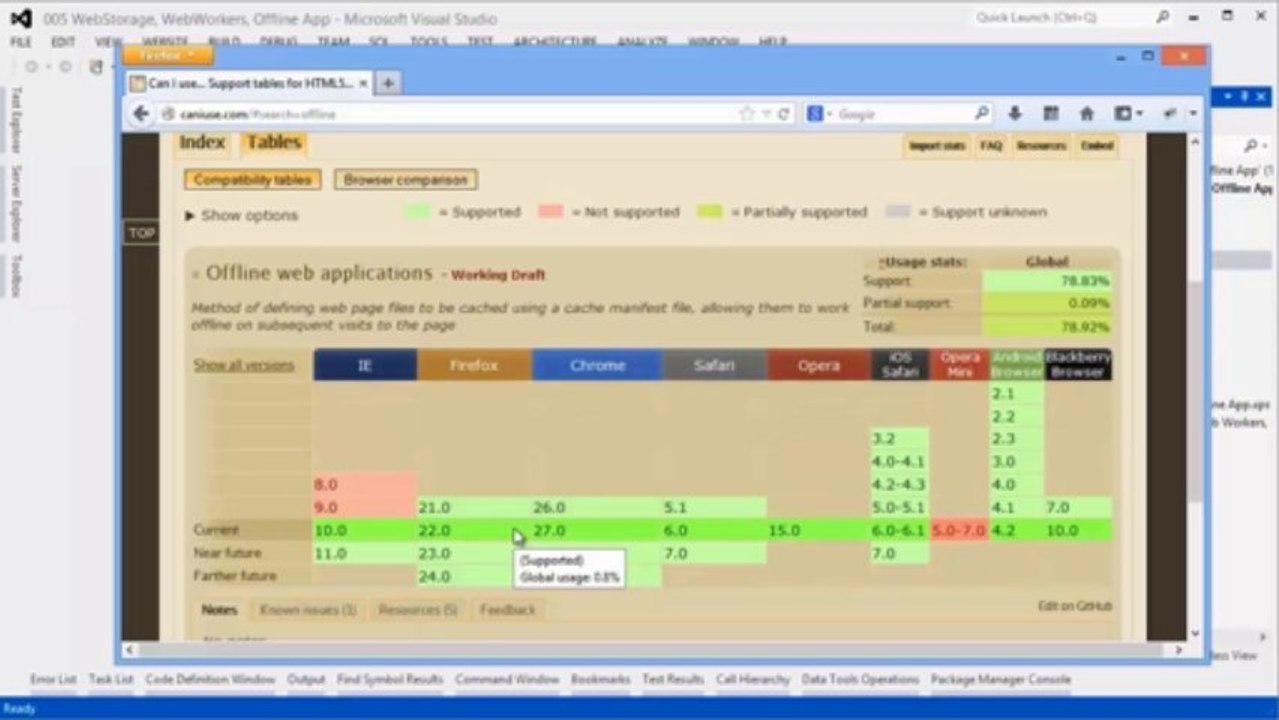Open the Resources (5) tab
The width and height of the screenshot is (1279, 720).
tap(418, 609)
